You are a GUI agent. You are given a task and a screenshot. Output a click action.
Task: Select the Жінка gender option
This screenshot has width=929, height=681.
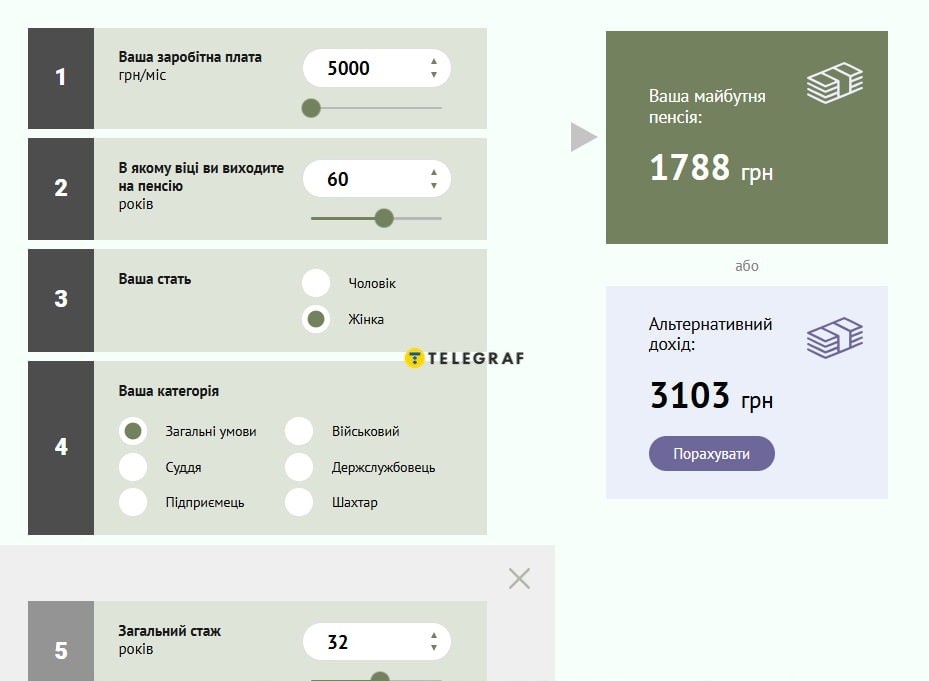316,319
